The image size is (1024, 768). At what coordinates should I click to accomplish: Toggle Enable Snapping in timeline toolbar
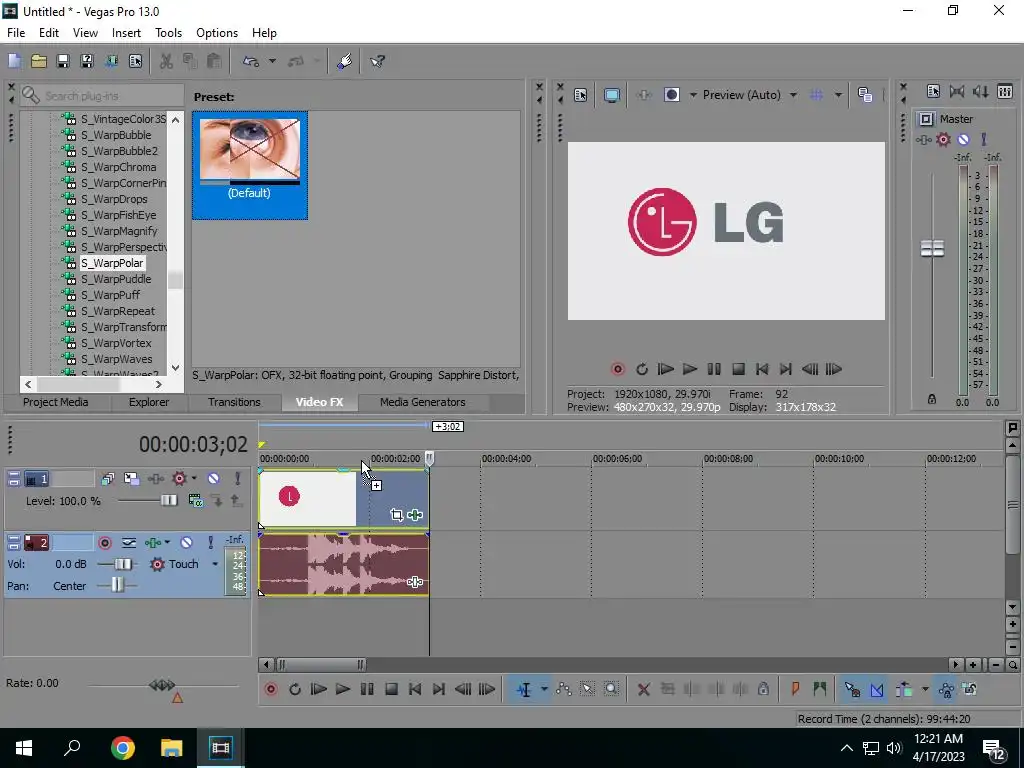pos(852,689)
